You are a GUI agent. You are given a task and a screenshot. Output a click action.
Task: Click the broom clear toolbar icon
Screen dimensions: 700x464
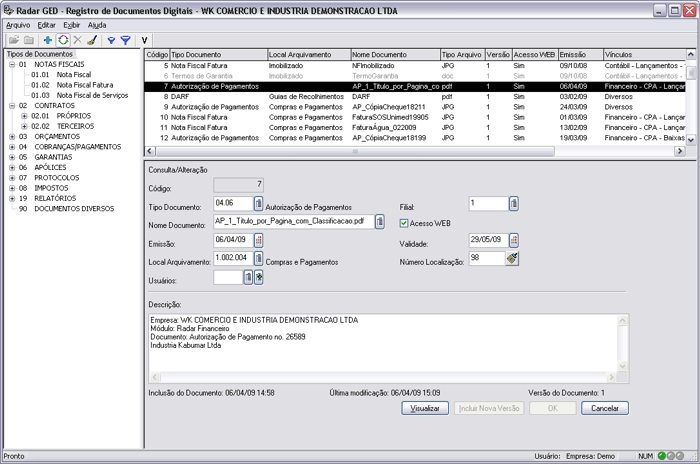92,40
